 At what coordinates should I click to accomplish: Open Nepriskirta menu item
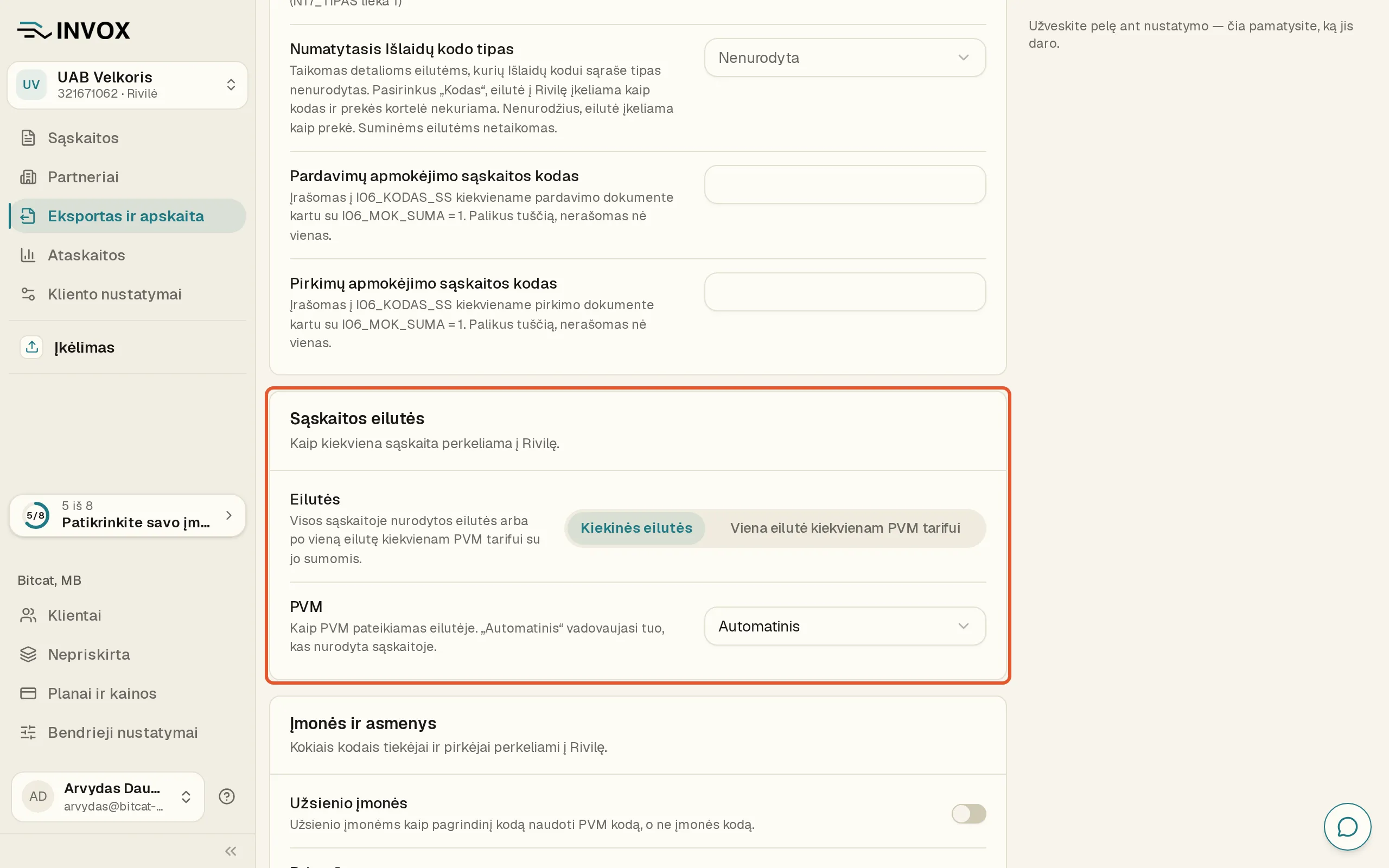[x=128, y=654]
